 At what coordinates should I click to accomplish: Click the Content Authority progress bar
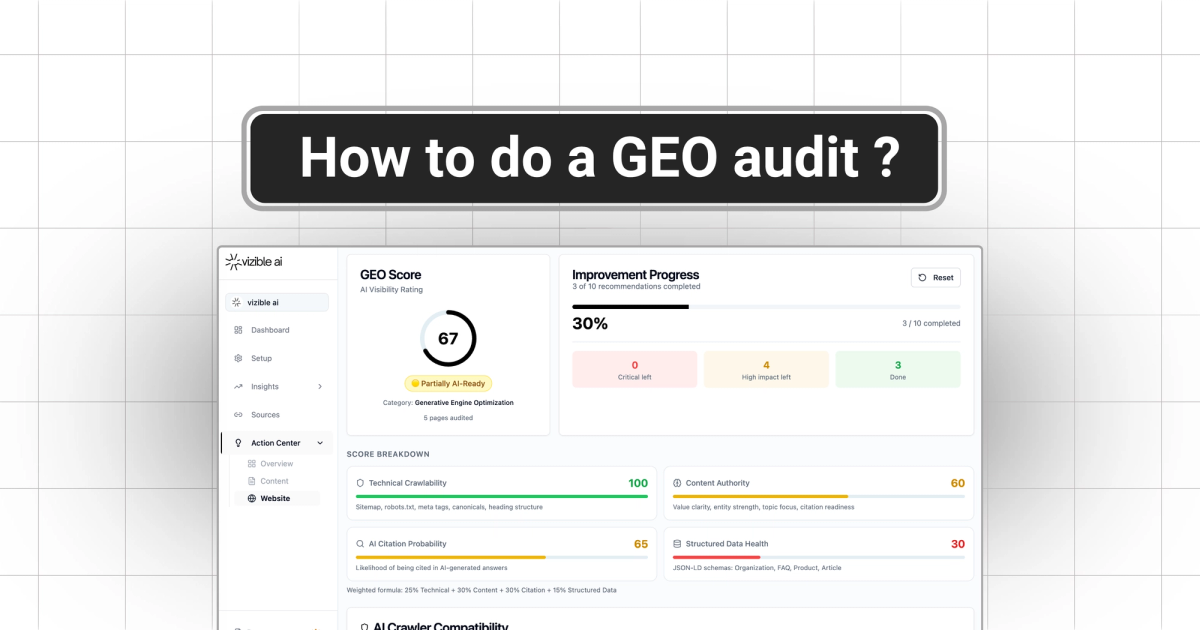[x=819, y=496]
